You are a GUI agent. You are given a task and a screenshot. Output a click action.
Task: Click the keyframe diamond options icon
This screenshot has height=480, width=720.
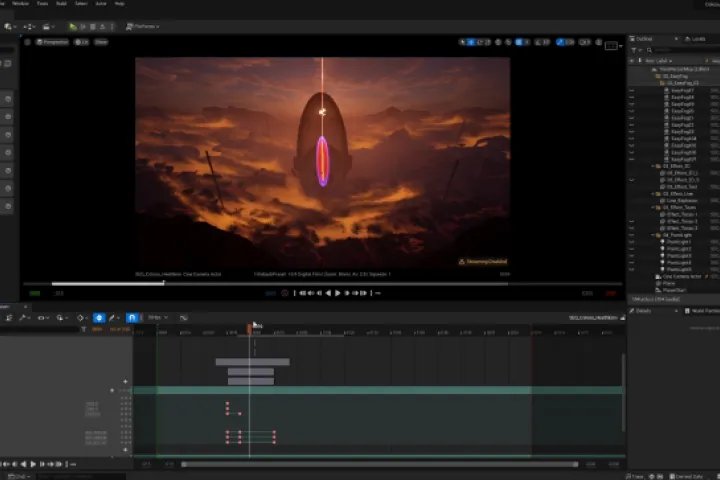(x=80, y=317)
